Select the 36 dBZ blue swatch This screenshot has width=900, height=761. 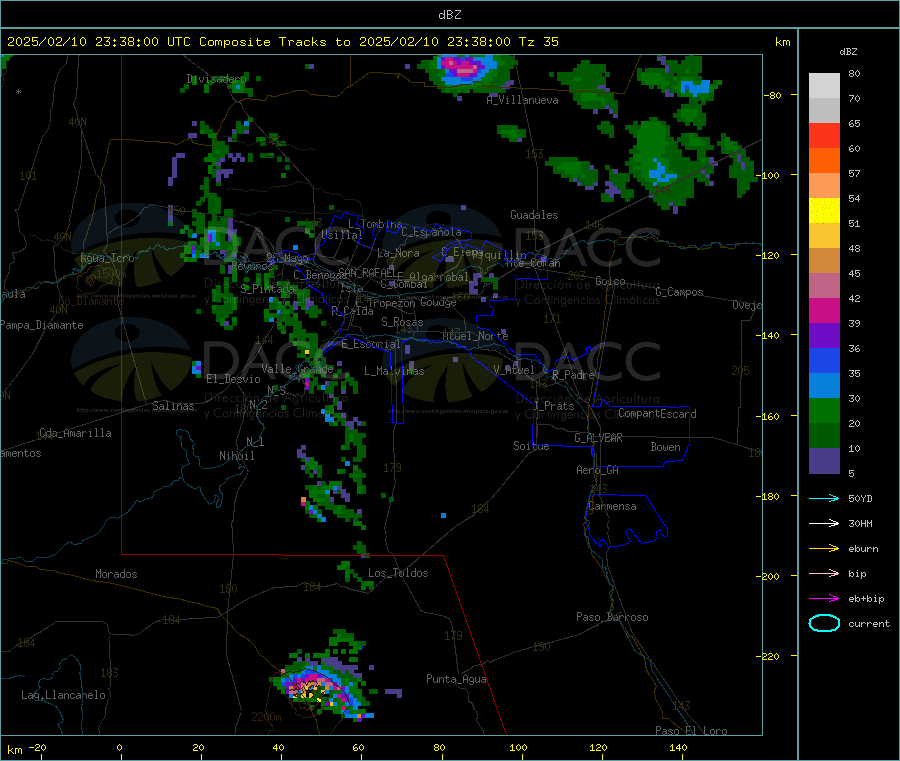point(824,360)
